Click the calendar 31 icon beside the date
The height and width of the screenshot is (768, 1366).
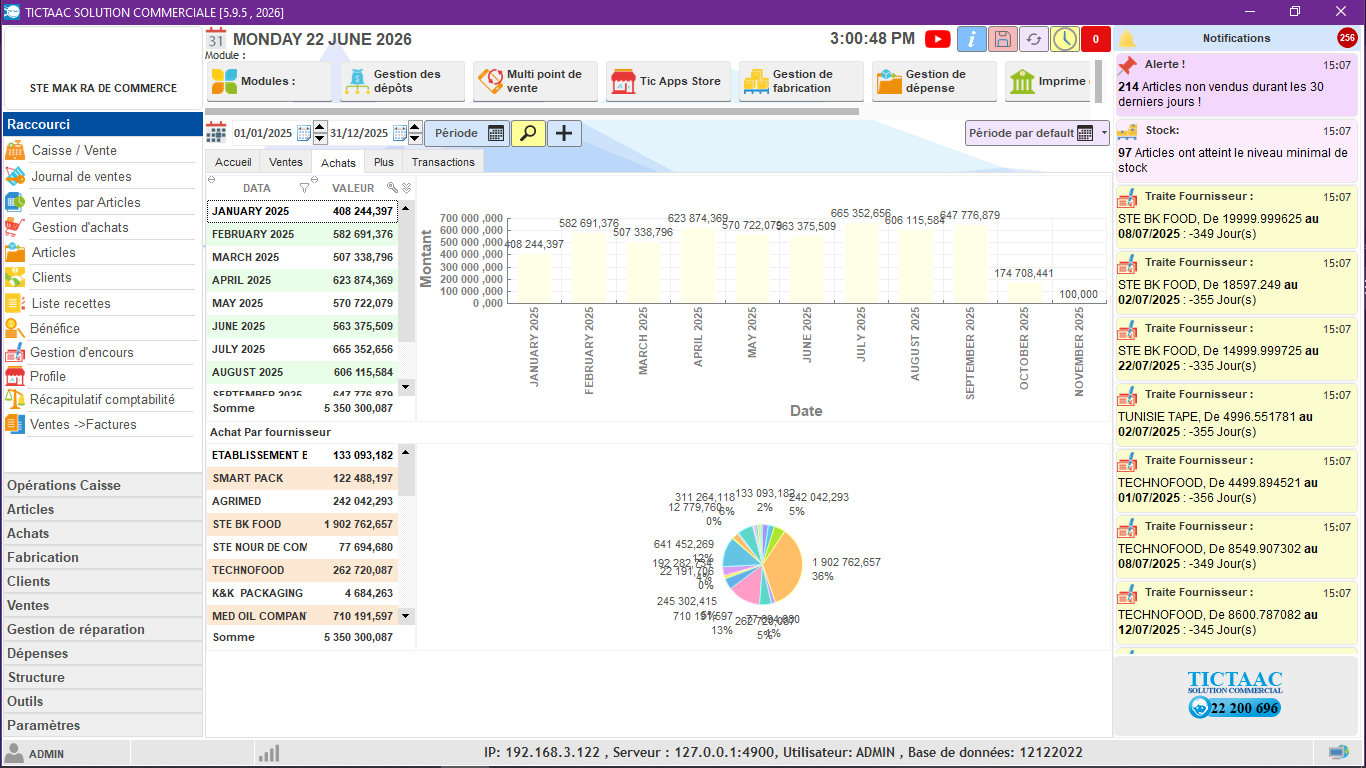pyautogui.click(x=216, y=38)
